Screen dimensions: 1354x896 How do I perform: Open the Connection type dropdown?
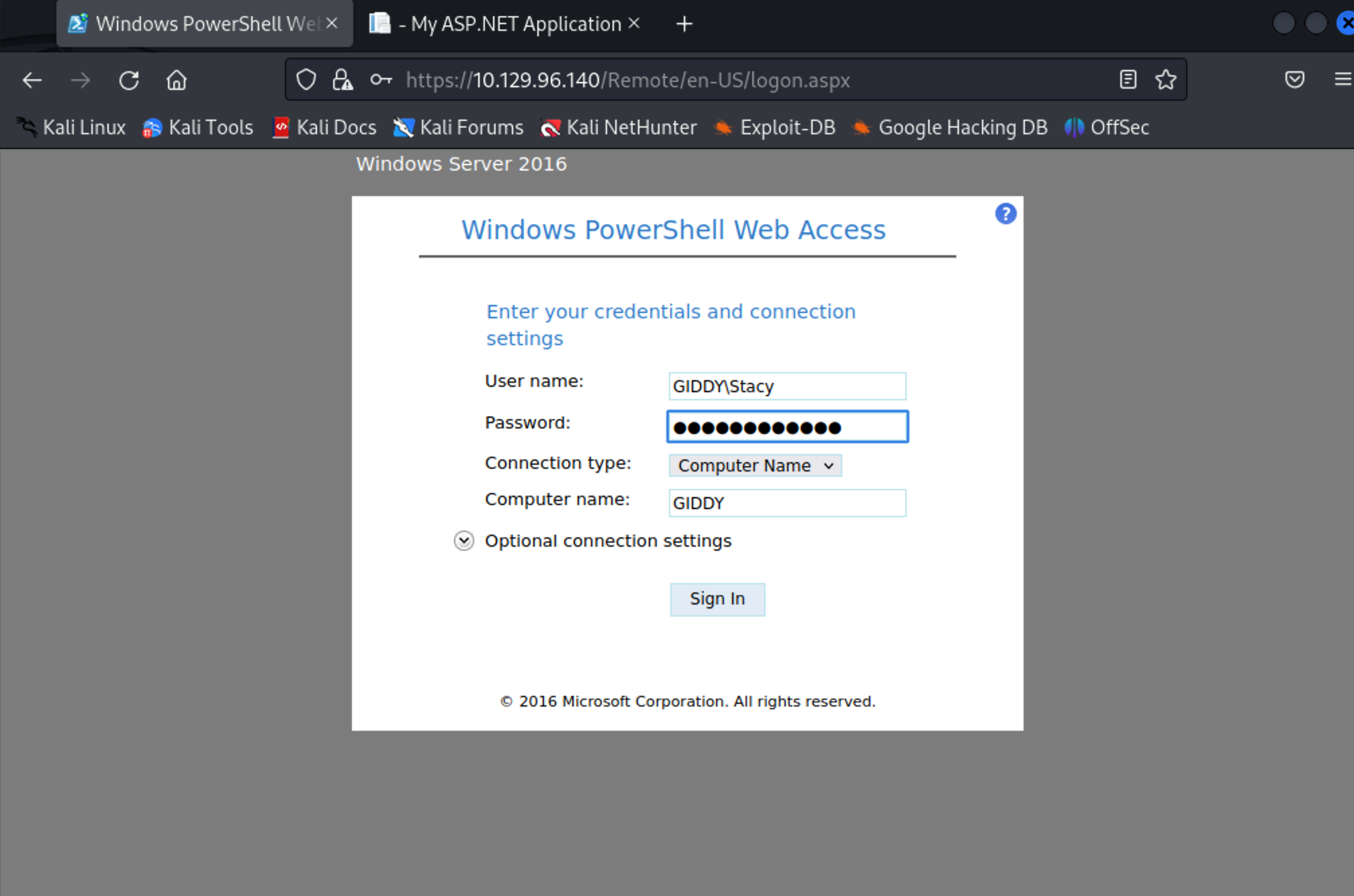click(x=755, y=465)
